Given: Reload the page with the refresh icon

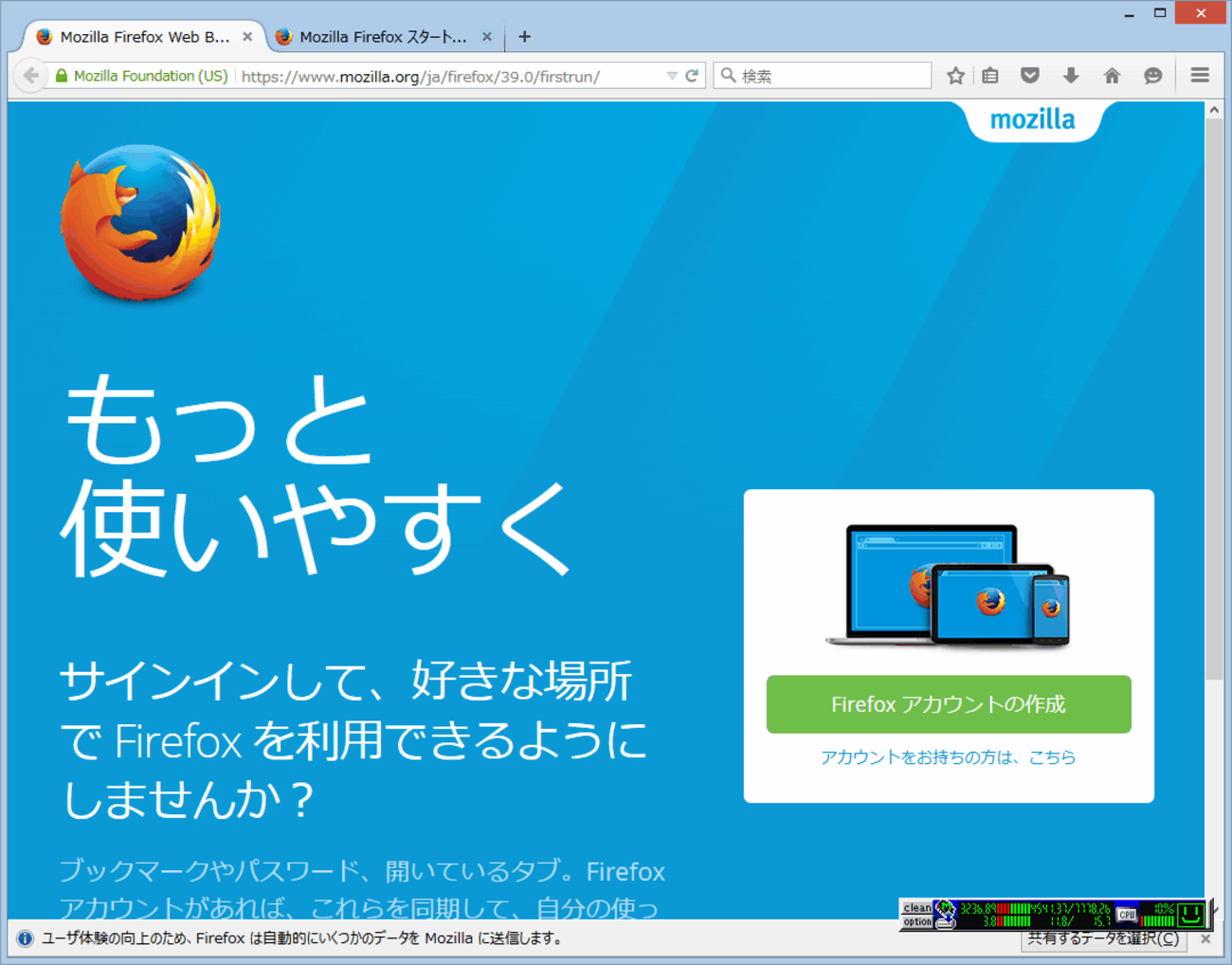Looking at the screenshot, I should [692, 76].
